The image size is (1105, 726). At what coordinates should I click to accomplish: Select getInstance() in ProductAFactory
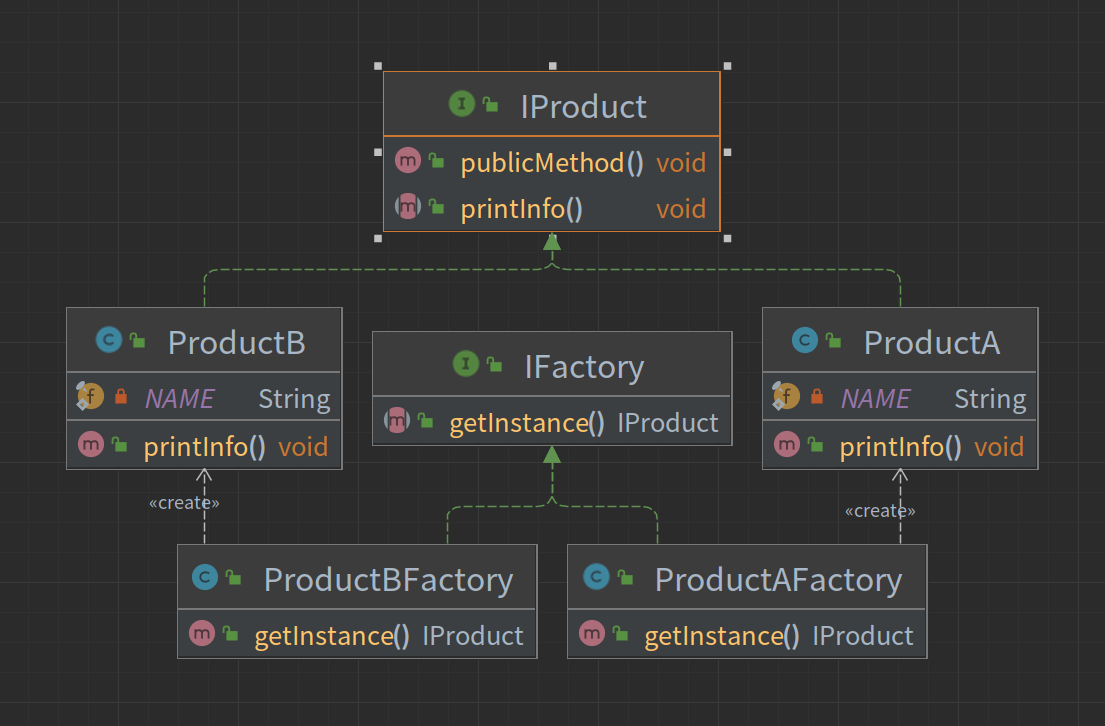(722, 636)
